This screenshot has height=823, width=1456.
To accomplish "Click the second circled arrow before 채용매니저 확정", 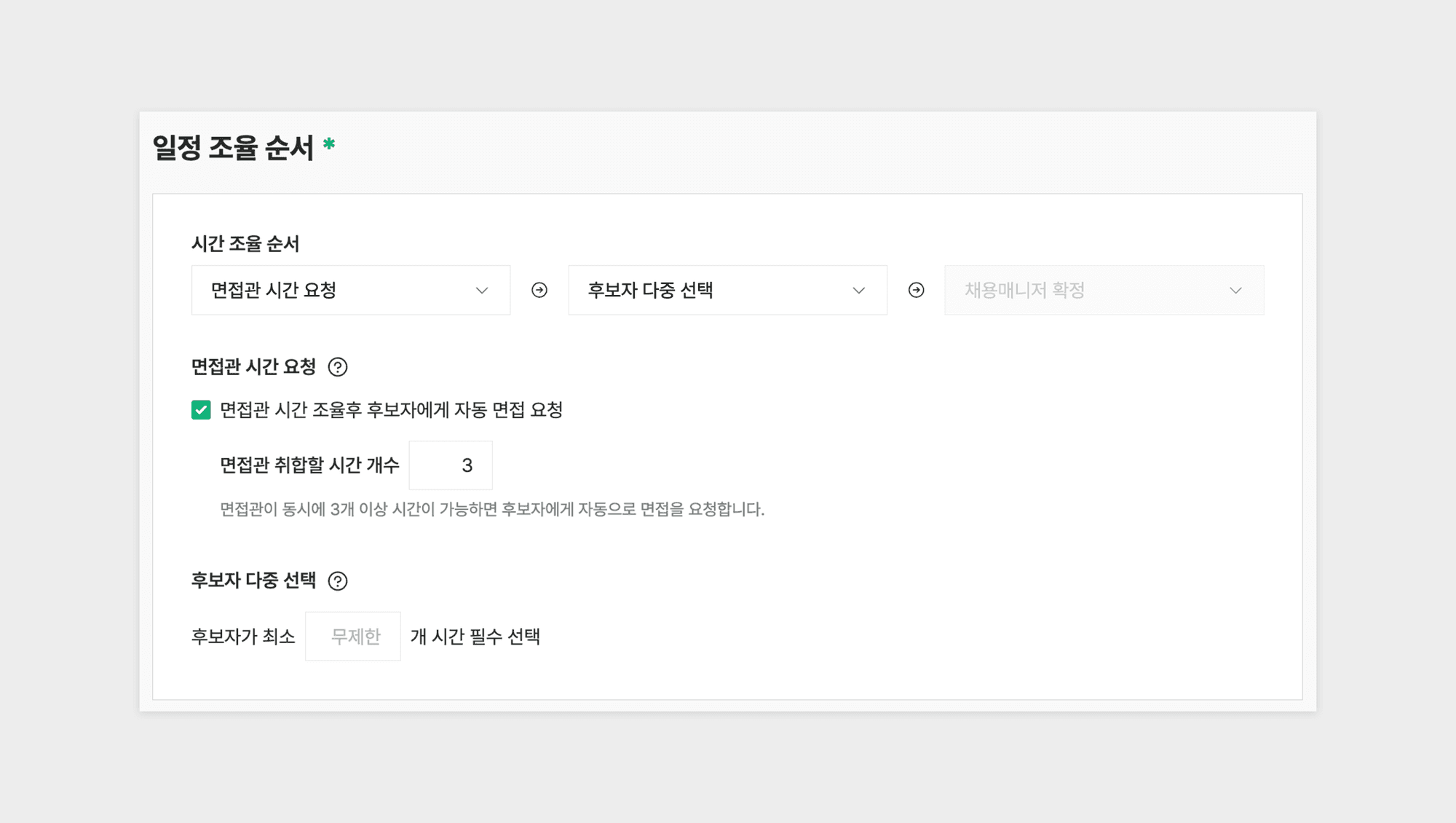I will [x=916, y=291].
